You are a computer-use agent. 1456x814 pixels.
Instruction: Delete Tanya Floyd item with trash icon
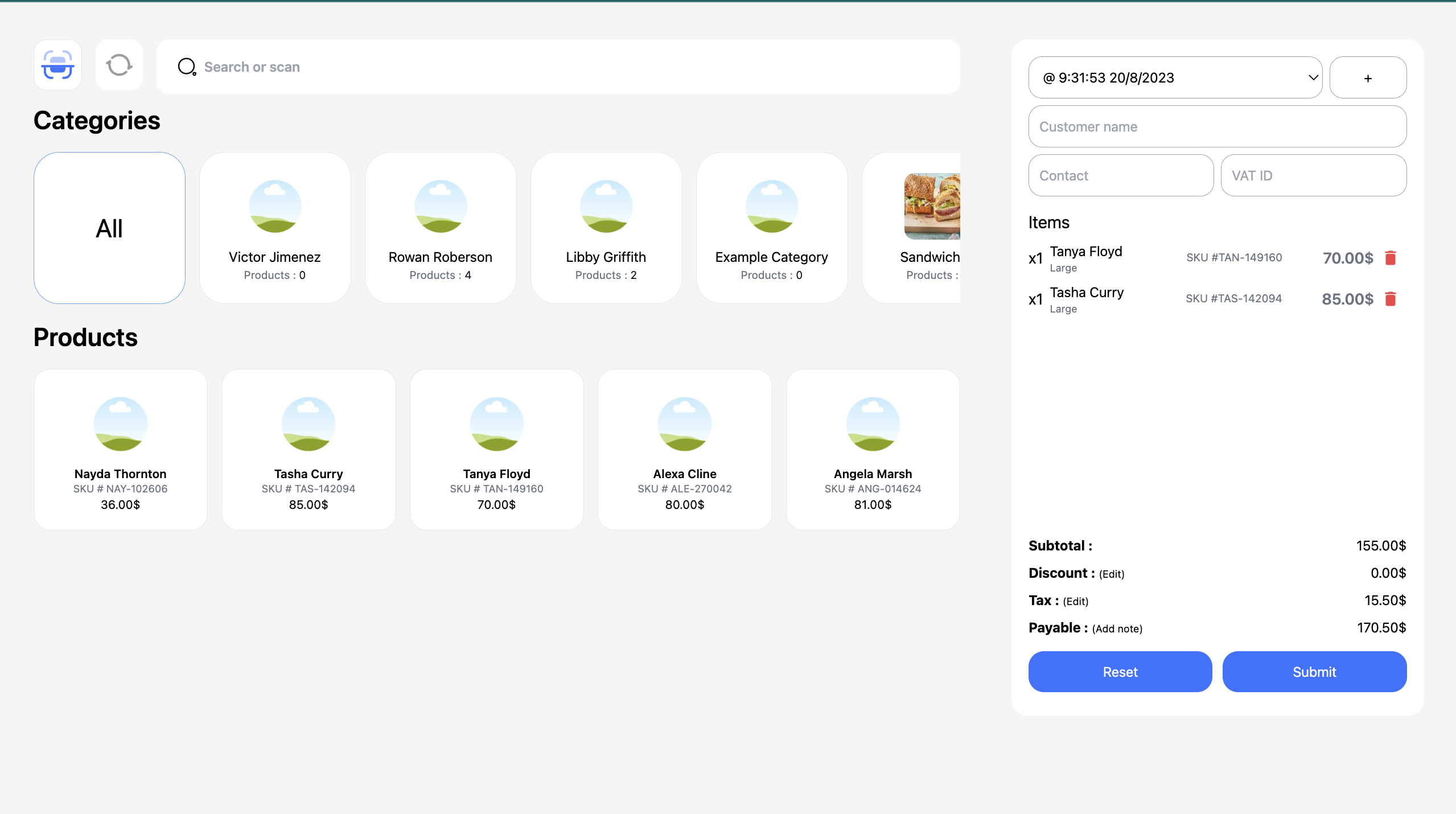coord(1390,258)
